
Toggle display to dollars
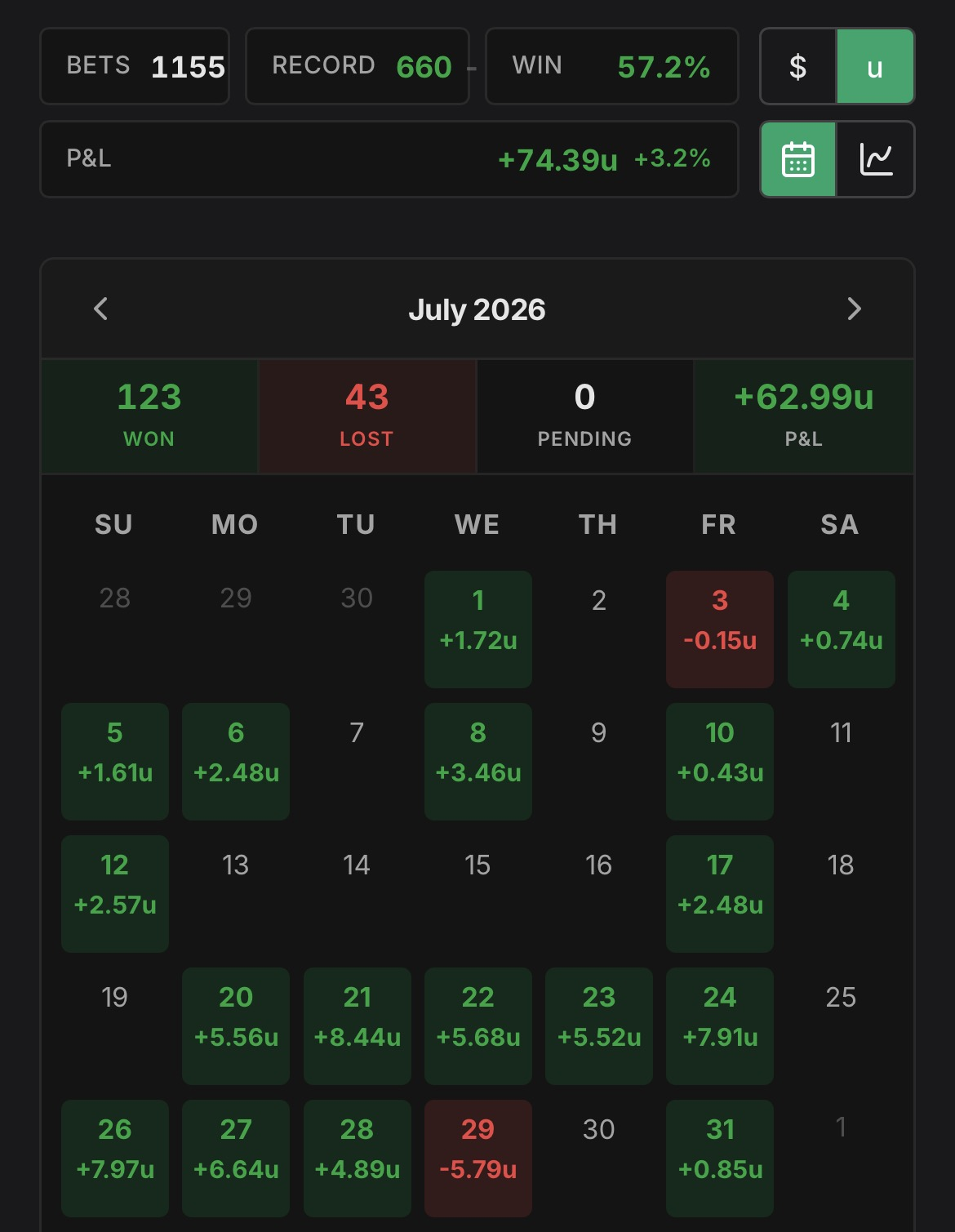click(x=797, y=66)
